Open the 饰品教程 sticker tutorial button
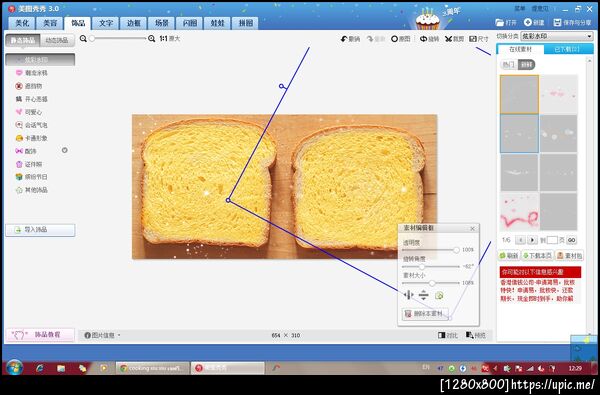Image resolution: width=600 pixels, height=395 pixels. (x=40, y=335)
